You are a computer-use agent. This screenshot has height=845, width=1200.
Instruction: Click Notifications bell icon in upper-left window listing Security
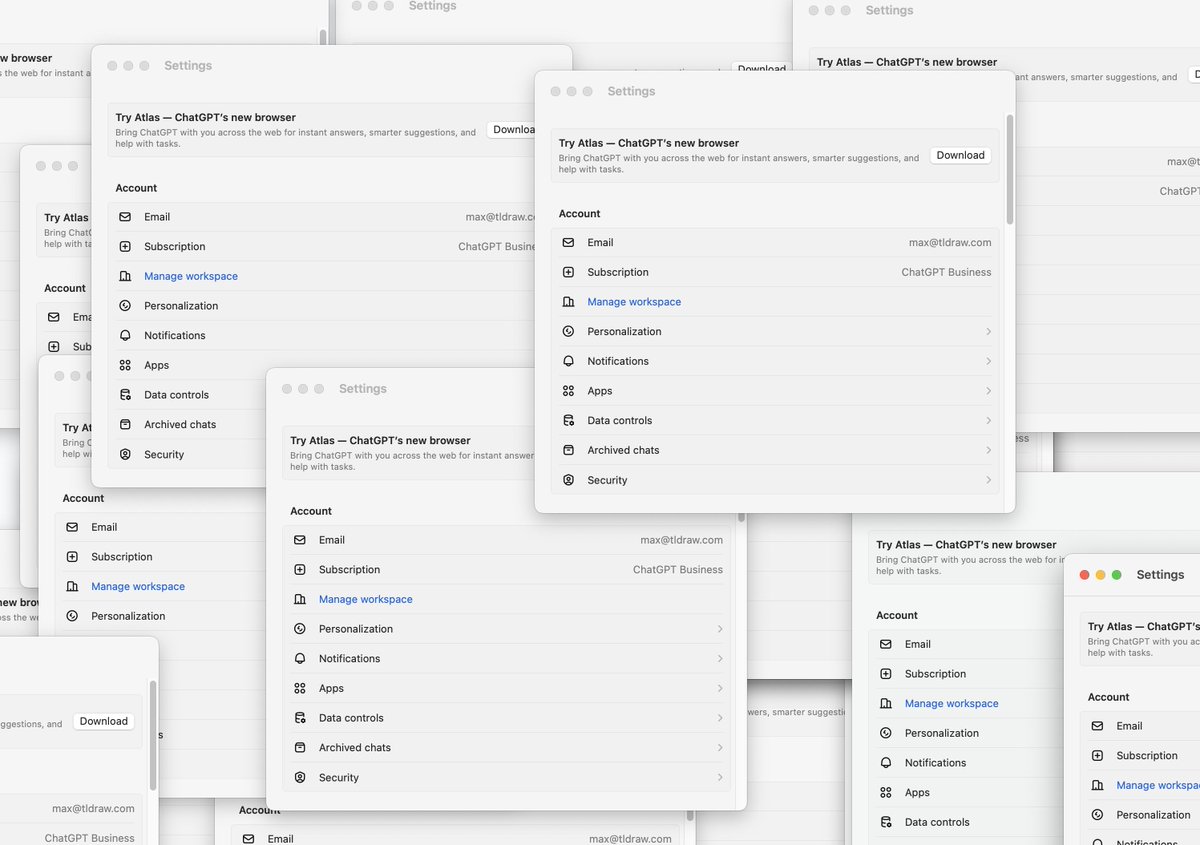click(x=125, y=335)
